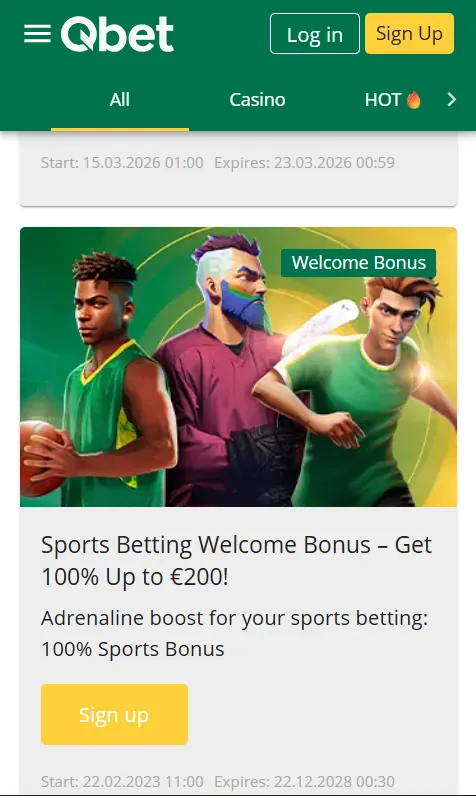
Task: Click the Expires 22.12.2028 date text
Action: click(304, 781)
